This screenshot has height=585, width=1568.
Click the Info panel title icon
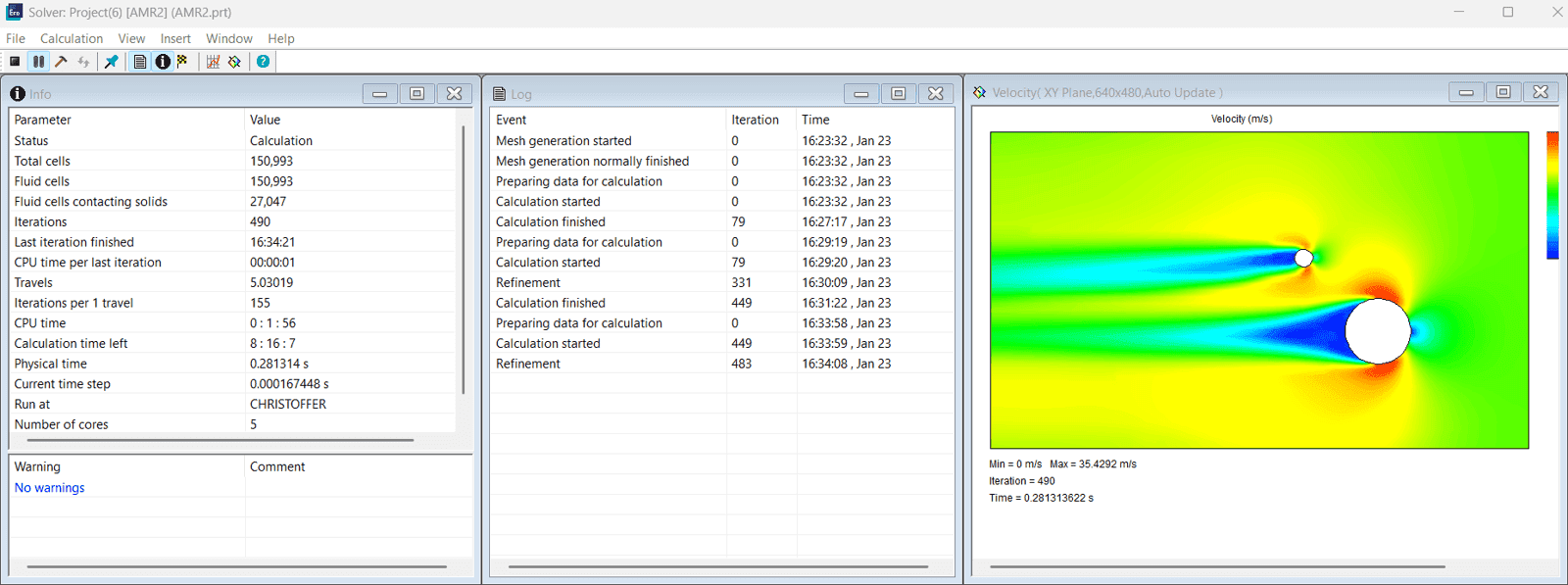coord(18,94)
